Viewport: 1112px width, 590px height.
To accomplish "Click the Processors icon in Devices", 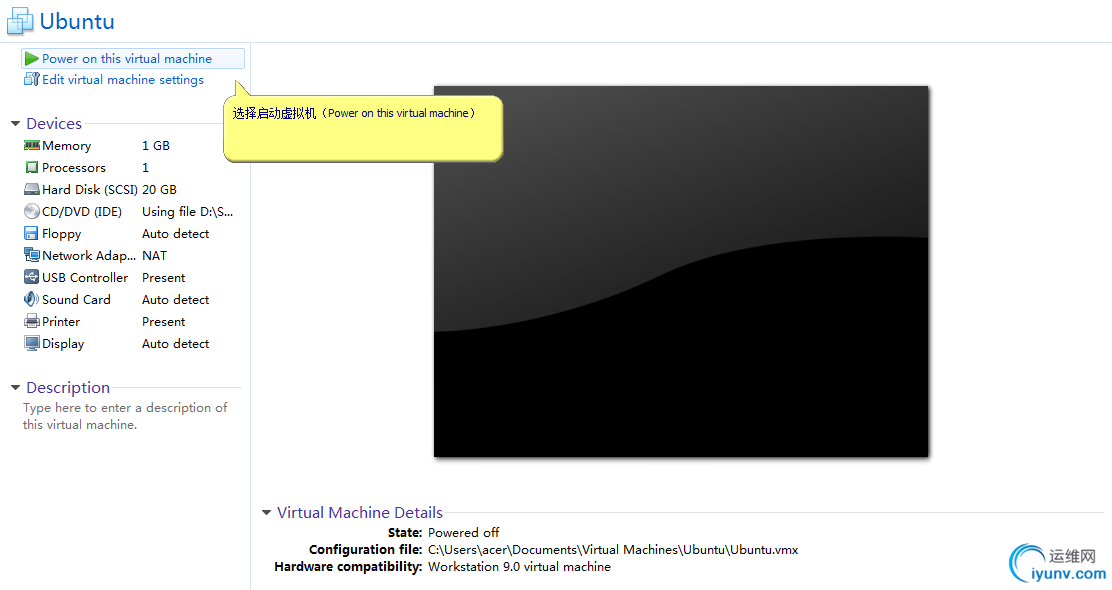I will click(x=31, y=167).
